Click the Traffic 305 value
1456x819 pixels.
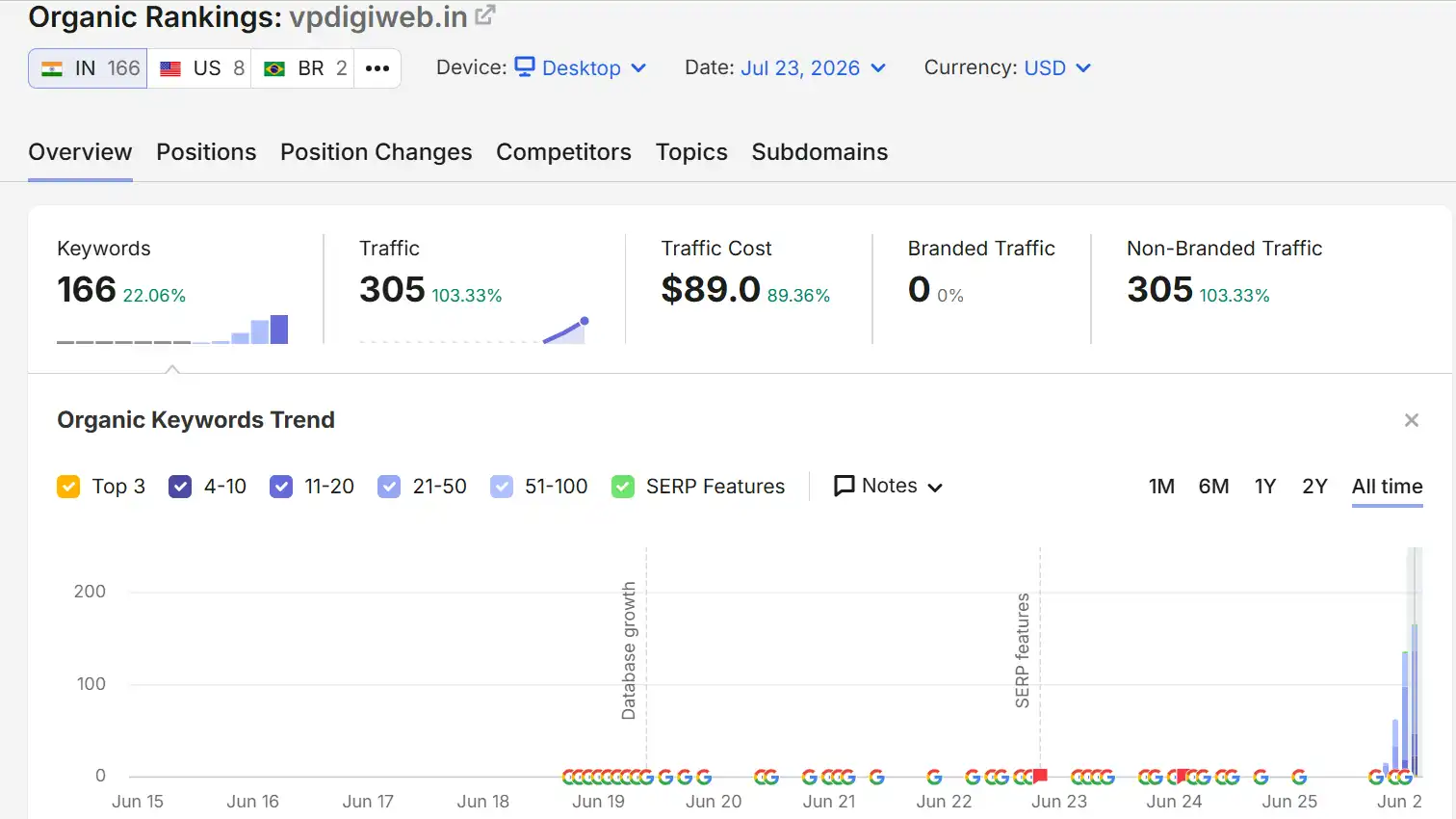tap(392, 289)
